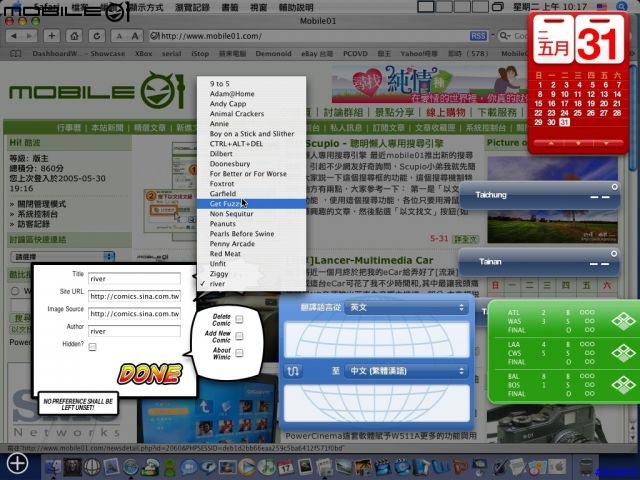Go back with Safari's back arrow

14,36
